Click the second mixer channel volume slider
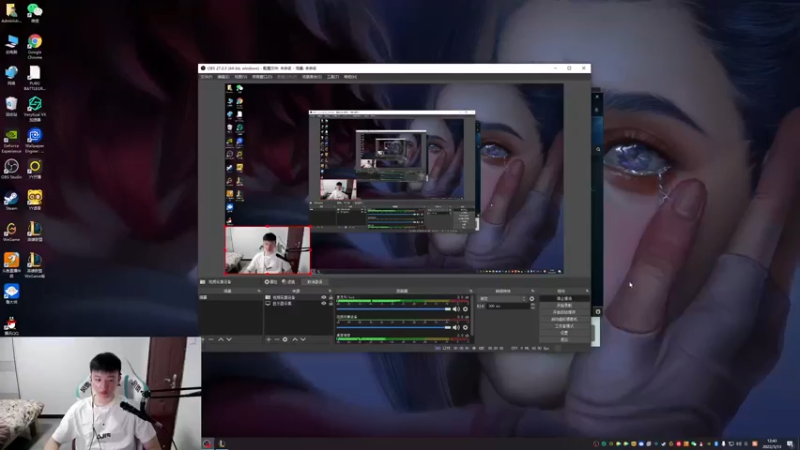The height and width of the screenshot is (450, 800). (x=393, y=328)
